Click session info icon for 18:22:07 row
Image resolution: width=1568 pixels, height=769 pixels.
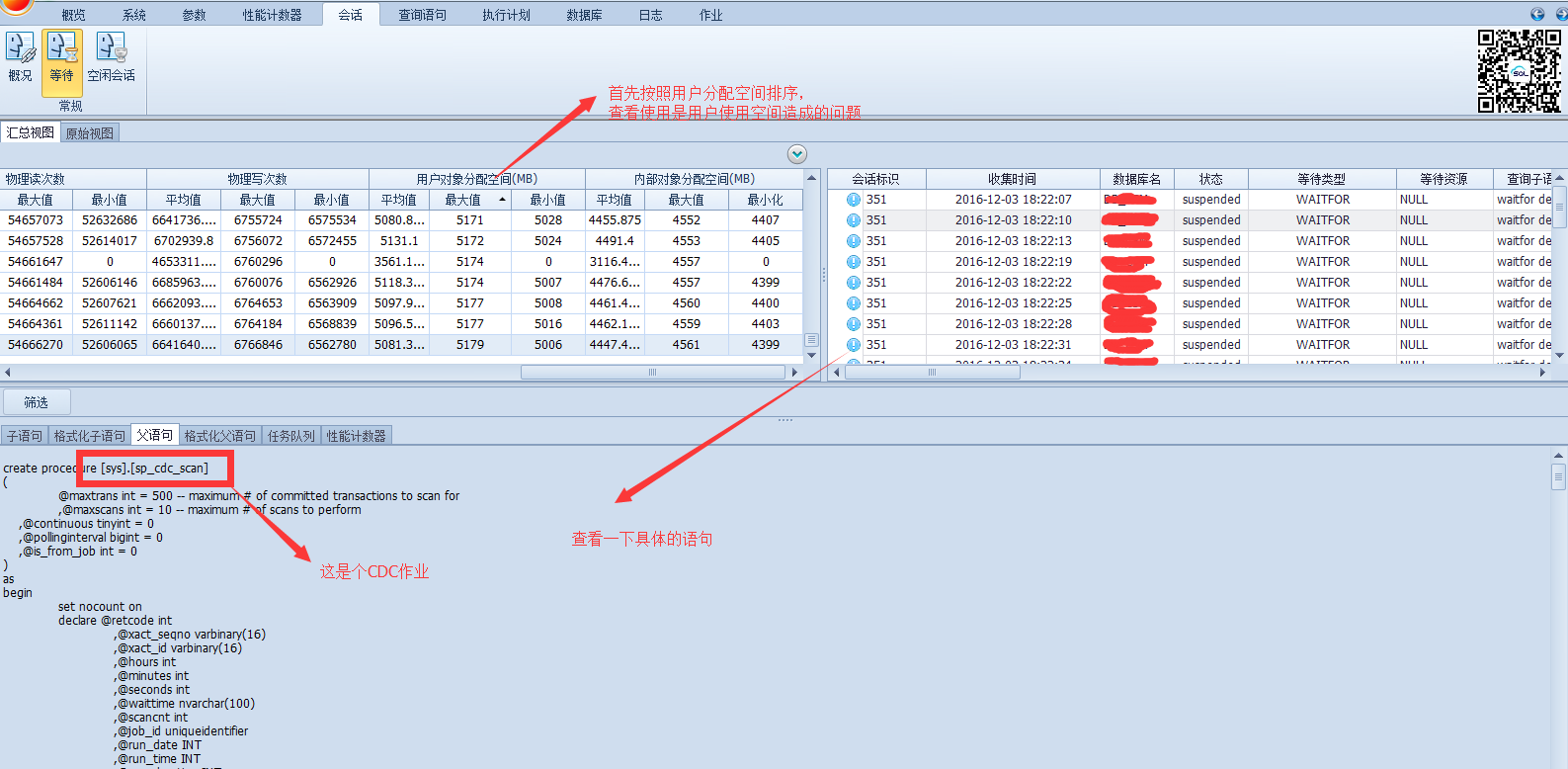click(854, 200)
